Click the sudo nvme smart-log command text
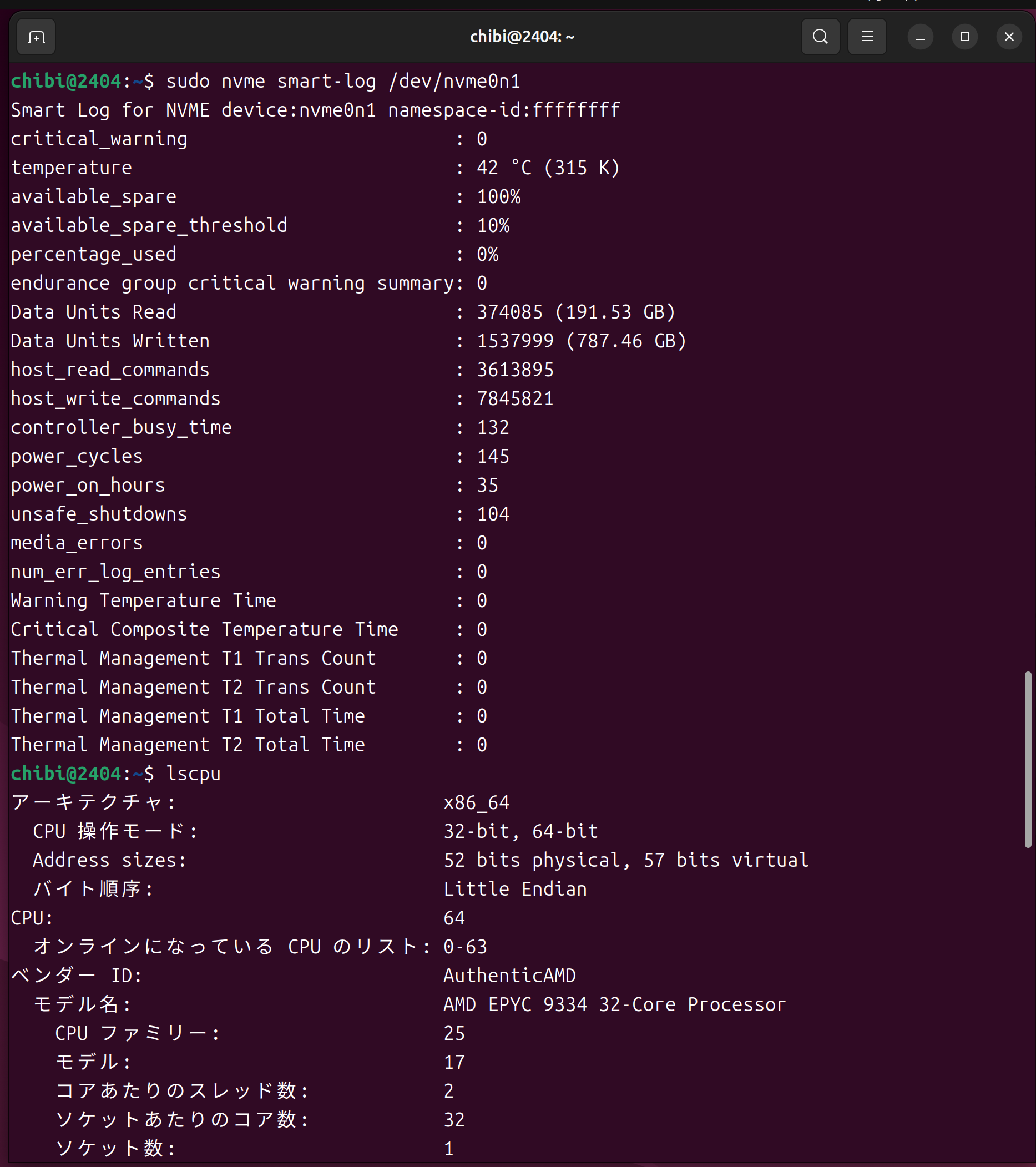 (x=342, y=82)
